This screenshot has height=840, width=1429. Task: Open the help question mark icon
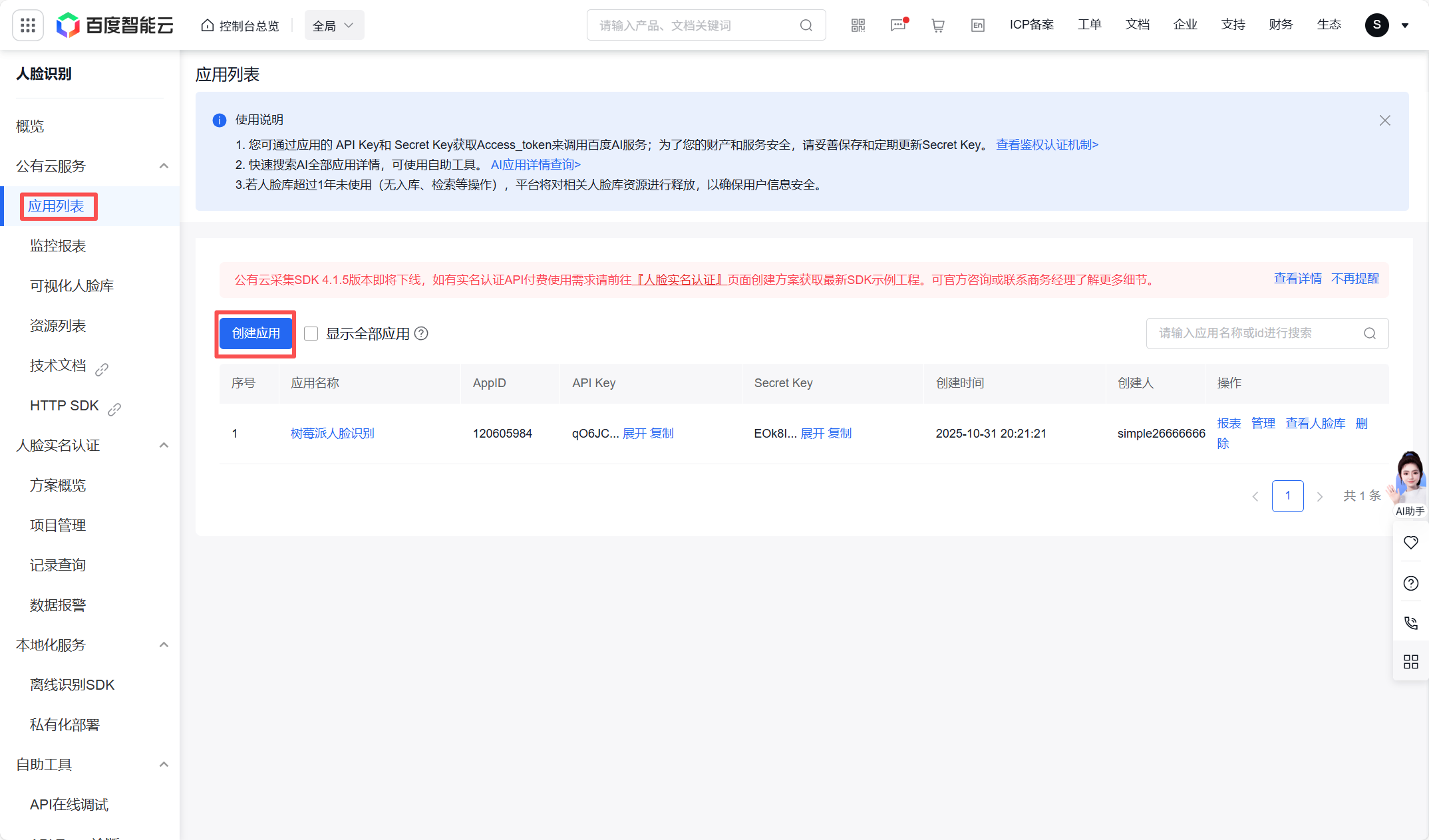pyautogui.click(x=1410, y=583)
